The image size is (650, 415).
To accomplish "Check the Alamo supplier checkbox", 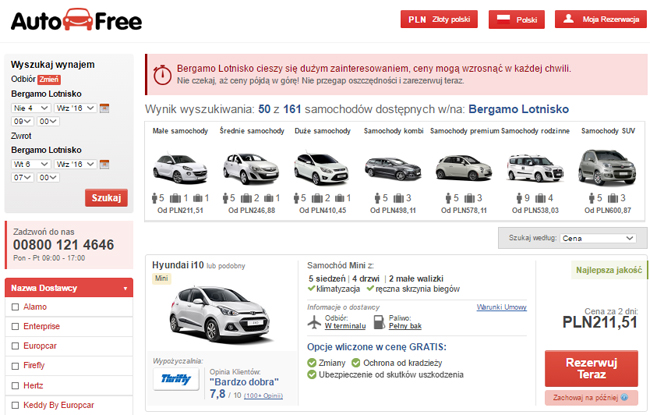I will (15, 307).
